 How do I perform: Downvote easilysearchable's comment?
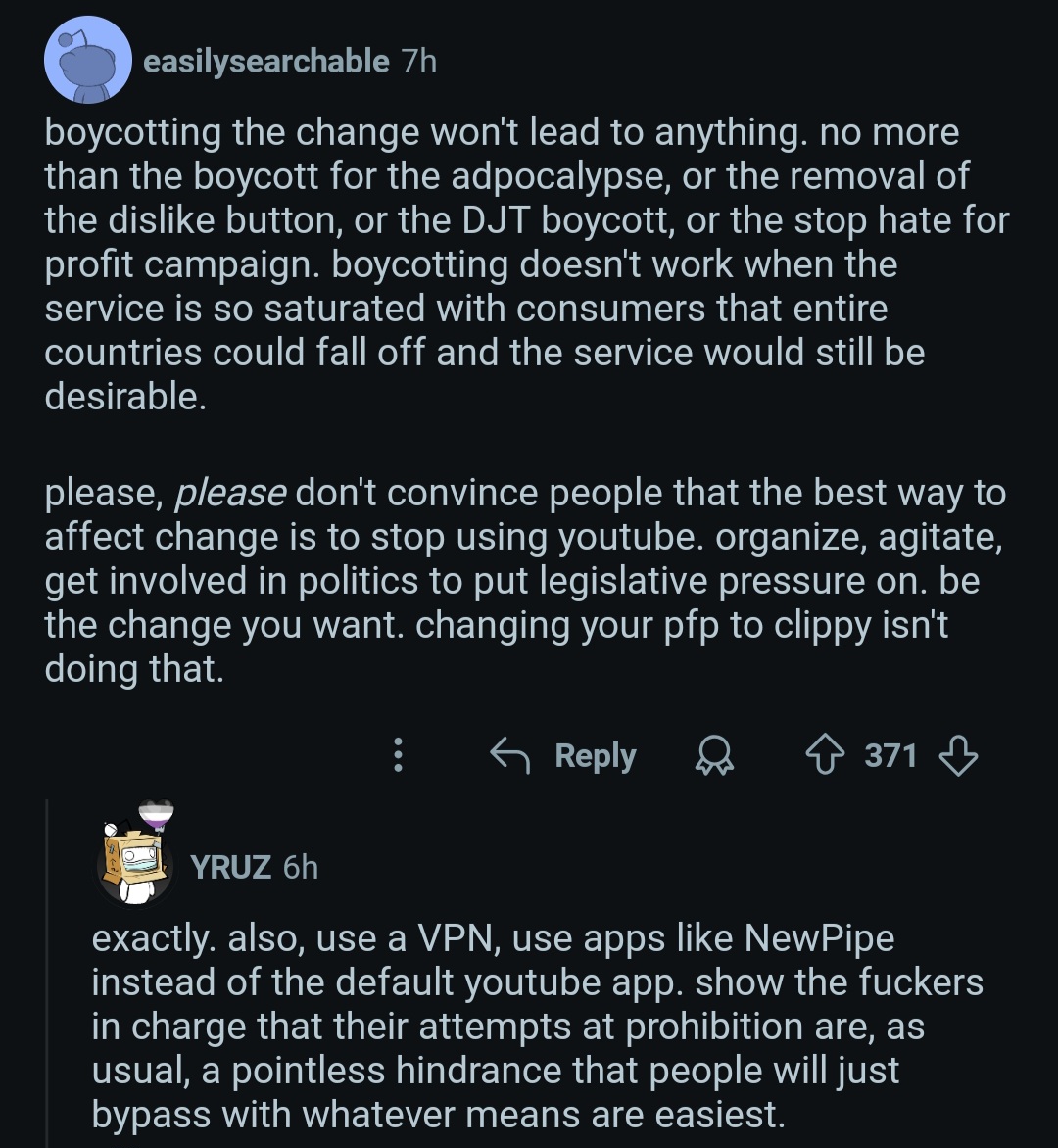click(958, 755)
